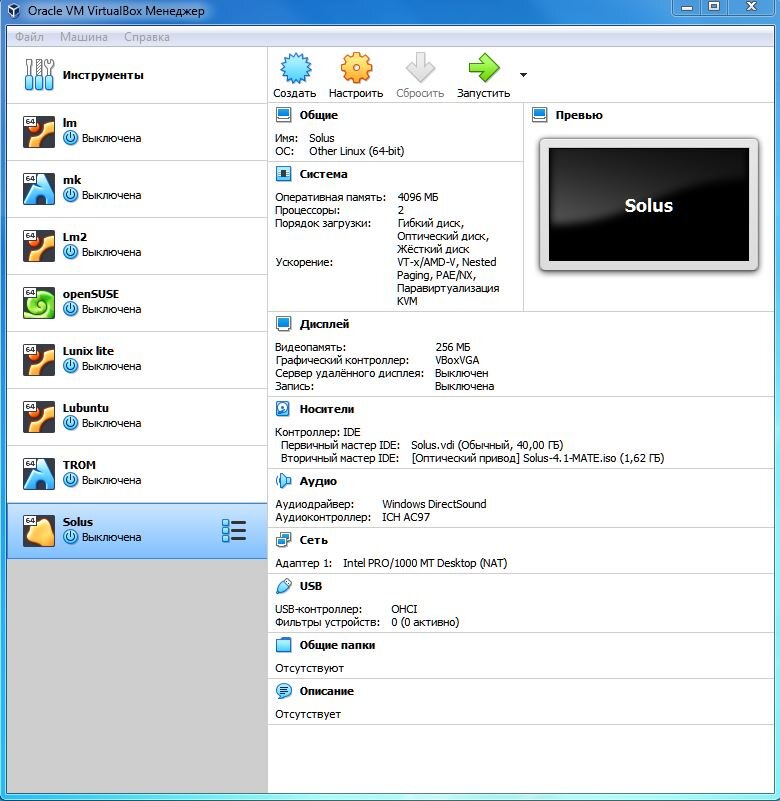The height and width of the screenshot is (801, 780).
Task: Open the Машина menu
Action: [84, 37]
